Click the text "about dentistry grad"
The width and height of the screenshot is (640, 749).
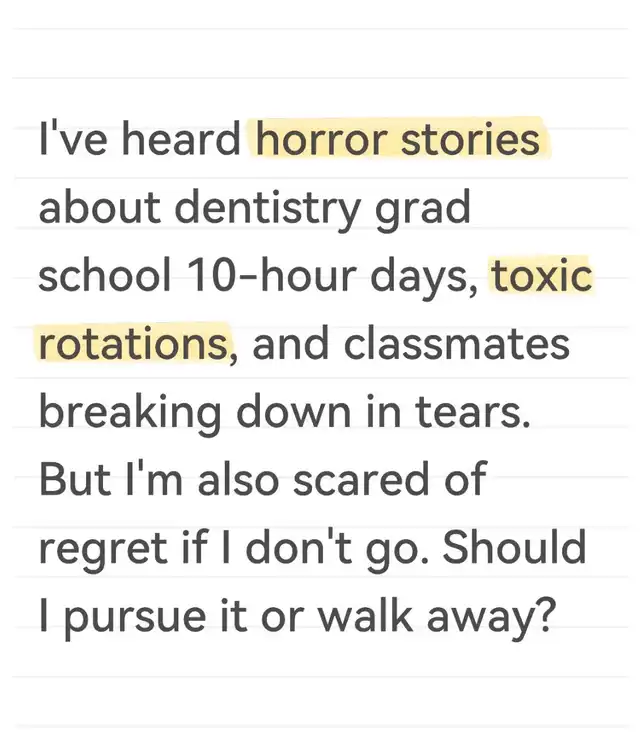(255, 209)
